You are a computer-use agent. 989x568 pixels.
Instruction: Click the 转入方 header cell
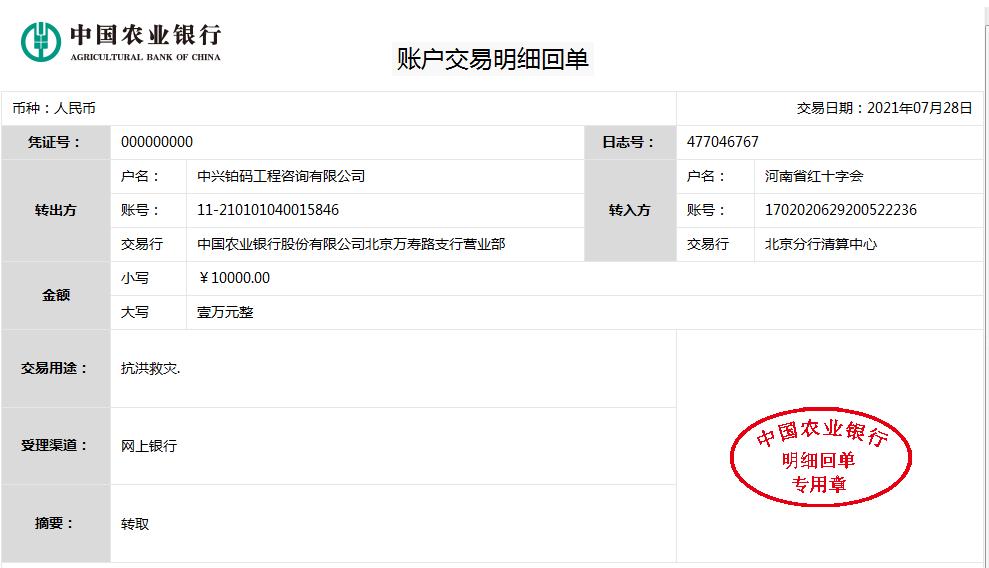(630, 211)
